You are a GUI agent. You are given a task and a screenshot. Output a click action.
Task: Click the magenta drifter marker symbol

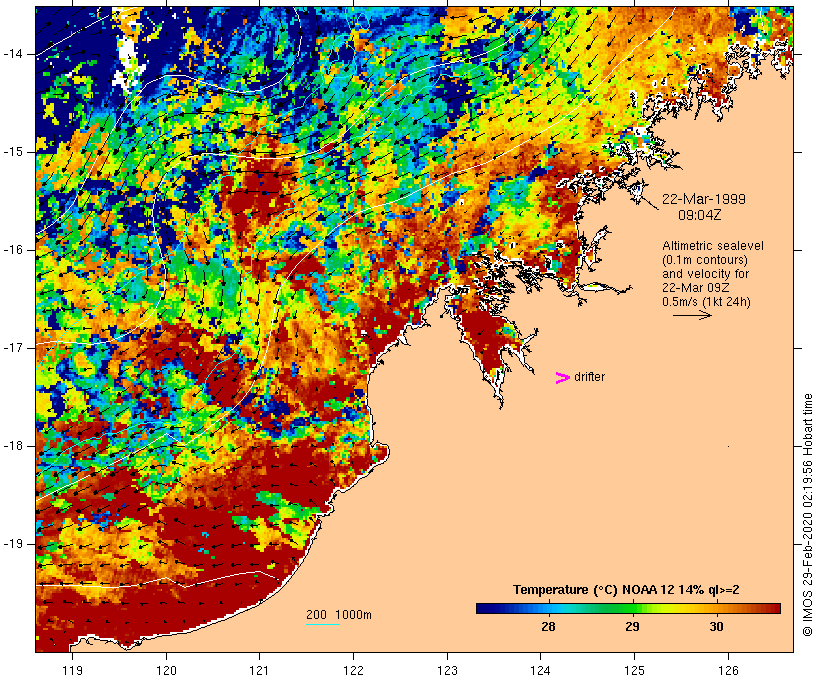point(562,378)
